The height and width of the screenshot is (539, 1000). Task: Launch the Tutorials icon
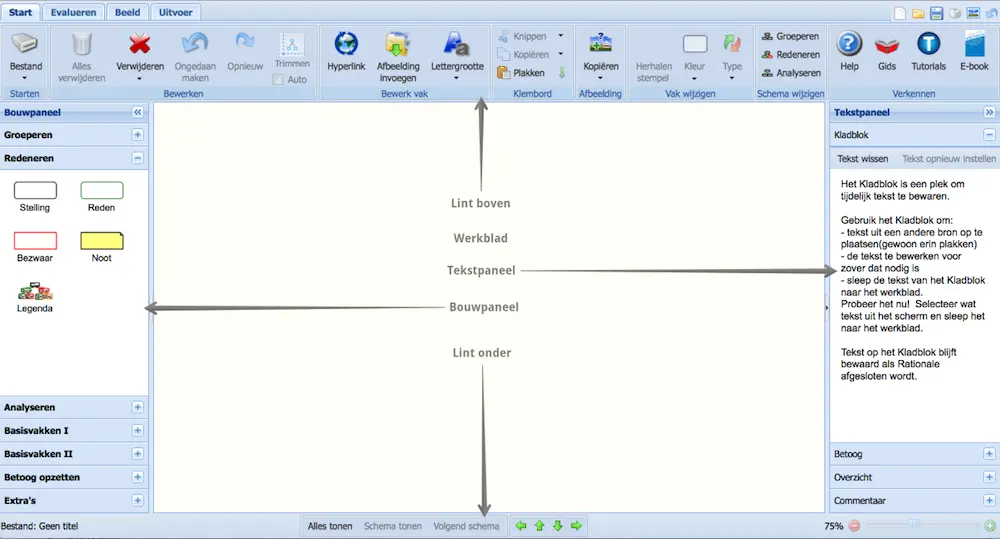[928, 45]
